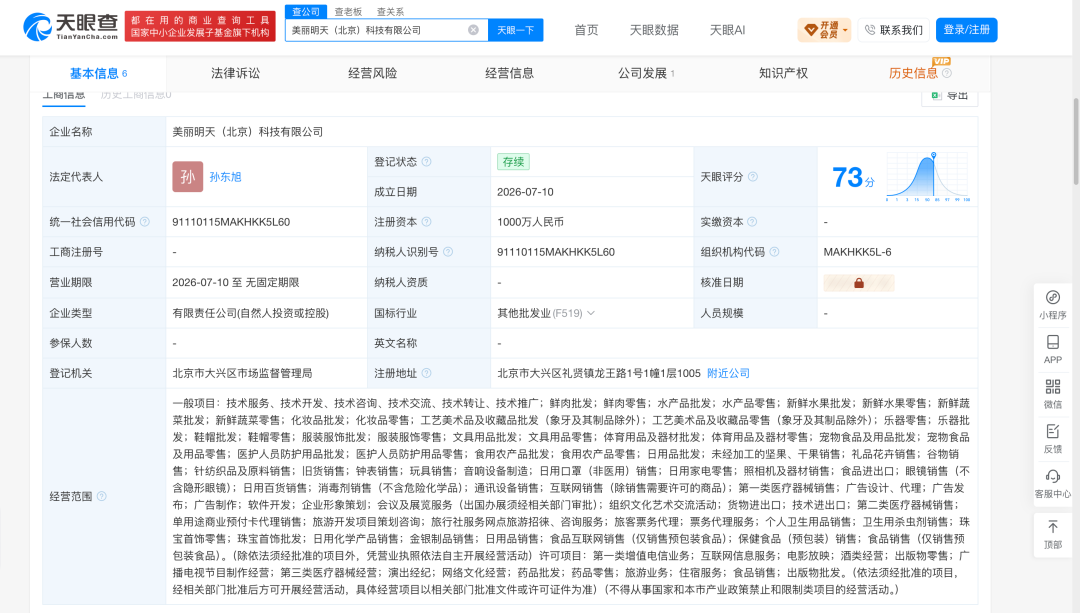Open the 天眼AI menu

[727, 30]
